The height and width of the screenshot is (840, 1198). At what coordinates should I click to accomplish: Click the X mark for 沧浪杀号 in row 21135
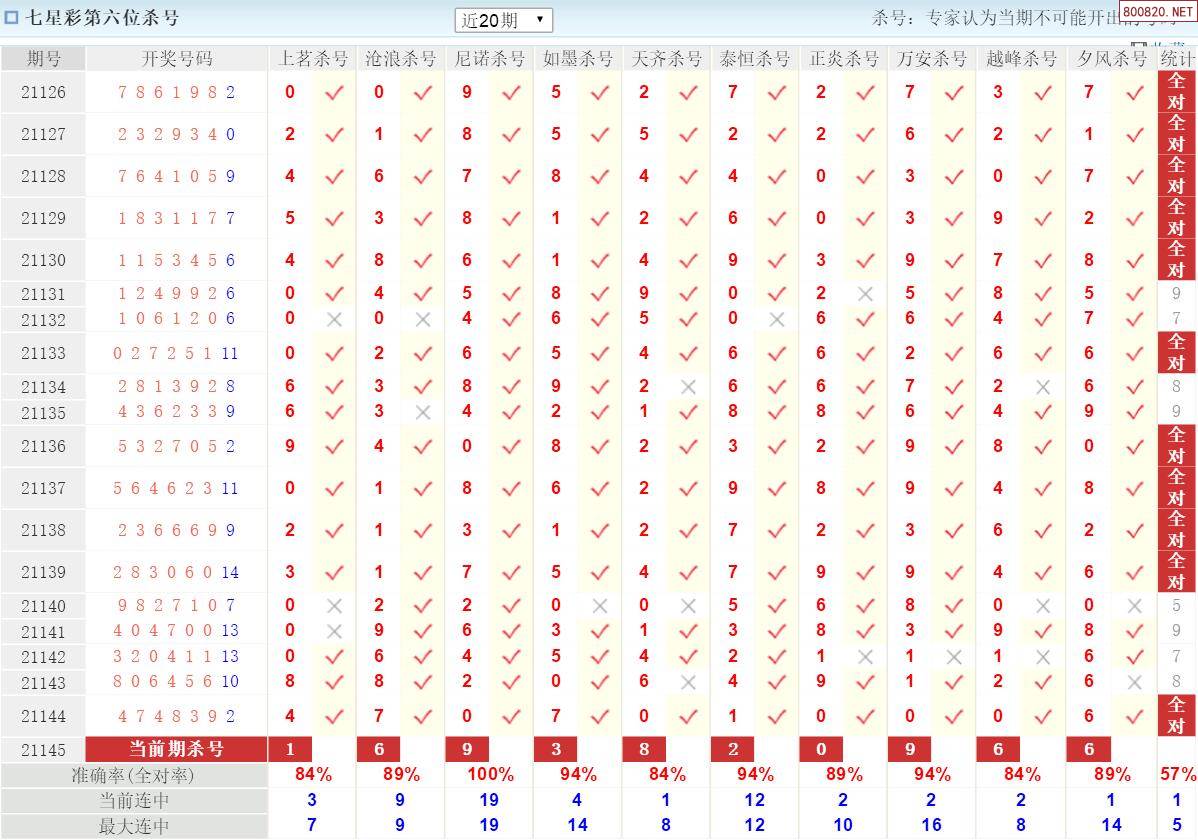(x=423, y=412)
